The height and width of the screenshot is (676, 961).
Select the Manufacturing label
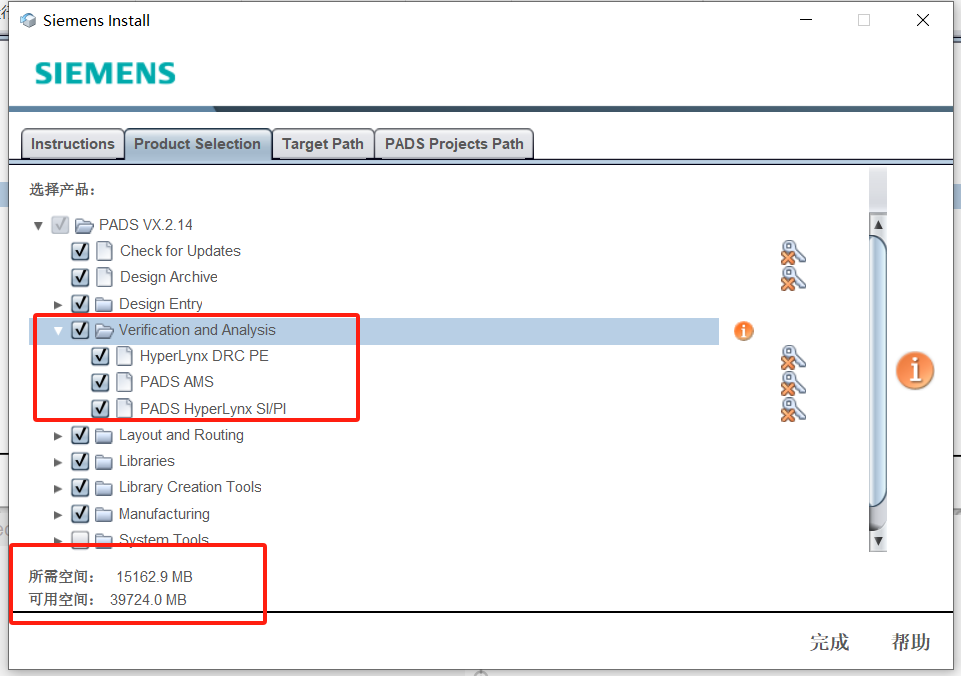(x=164, y=514)
